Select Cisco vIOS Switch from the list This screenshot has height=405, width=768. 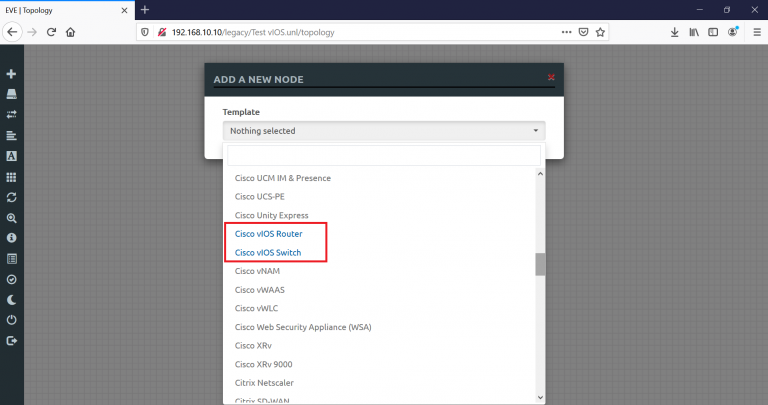tap(268, 252)
